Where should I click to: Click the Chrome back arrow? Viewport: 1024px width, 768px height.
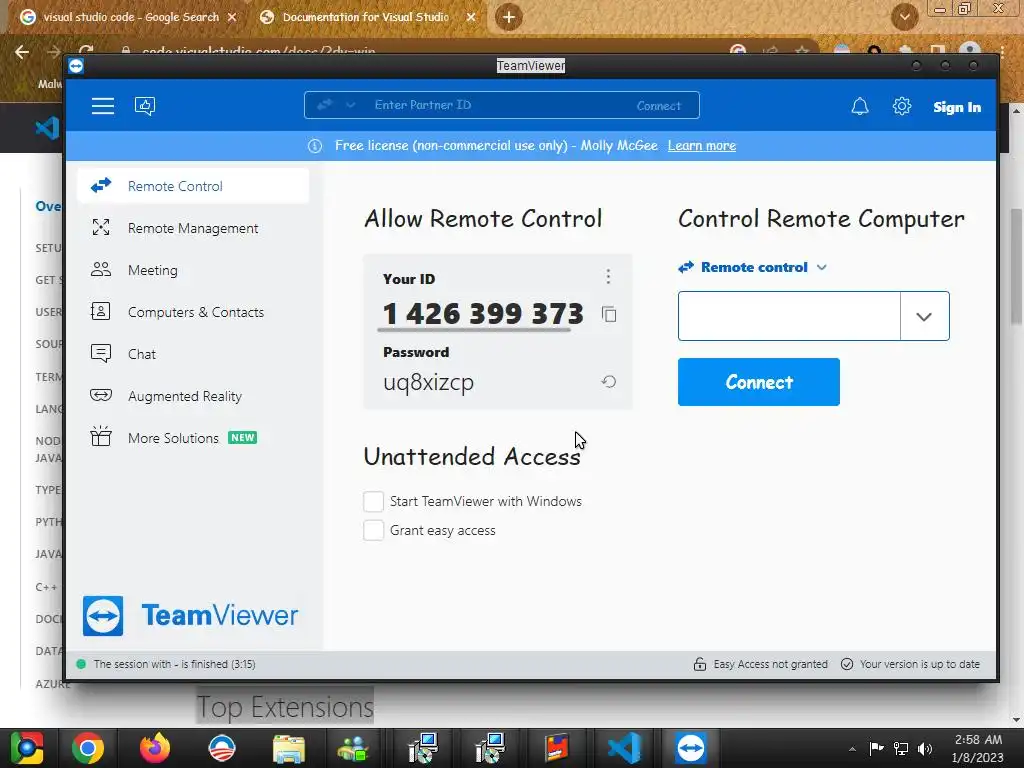pyautogui.click(x=22, y=52)
